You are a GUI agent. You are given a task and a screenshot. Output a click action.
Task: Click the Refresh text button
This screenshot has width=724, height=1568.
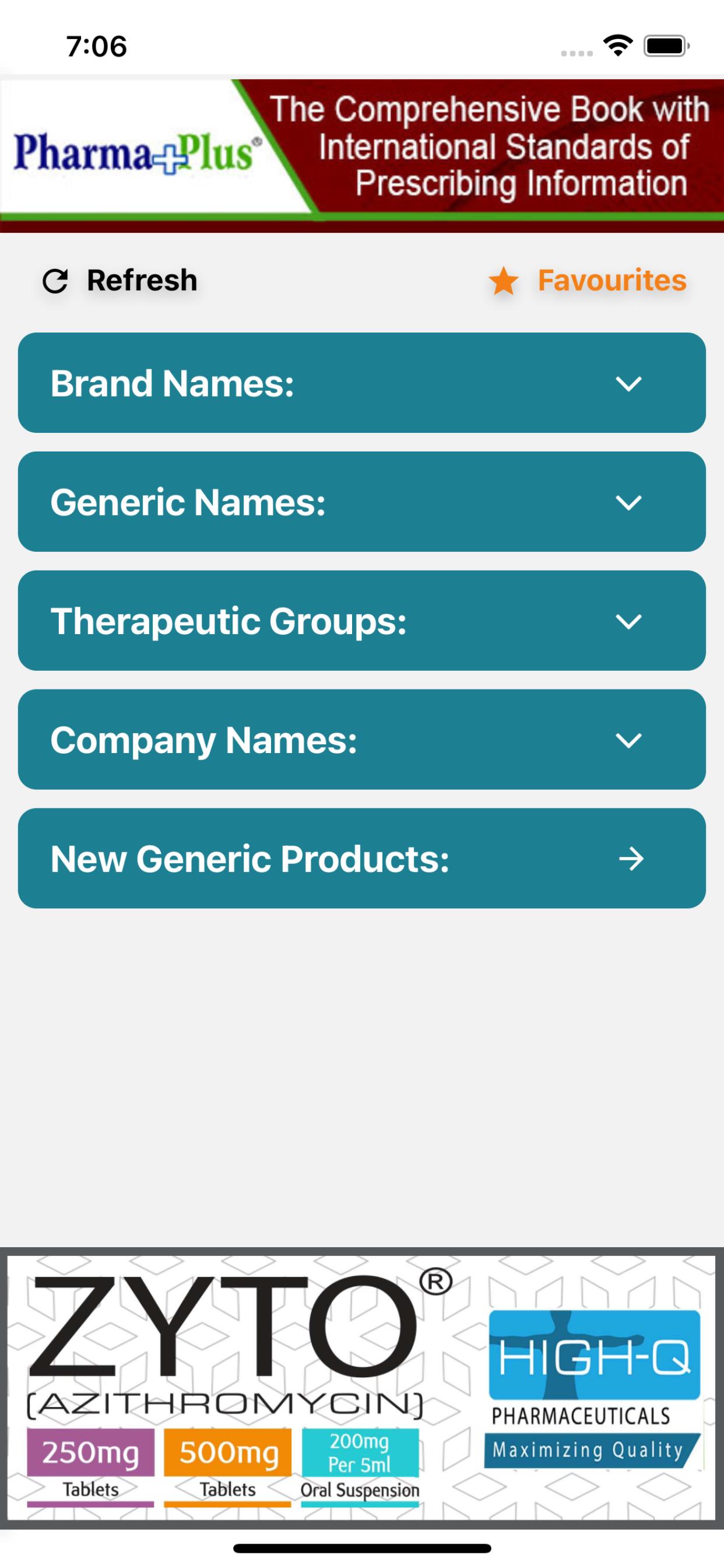[x=142, y=281]
